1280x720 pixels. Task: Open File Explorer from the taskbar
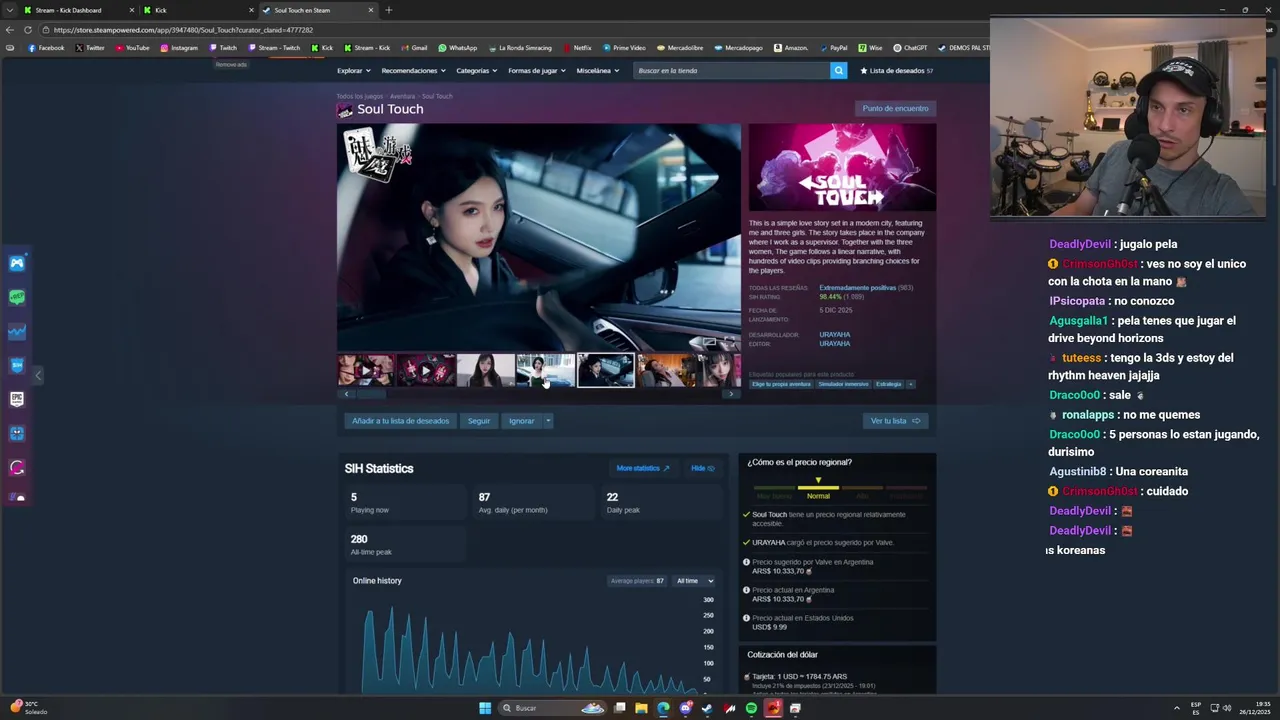click(641, 708)
